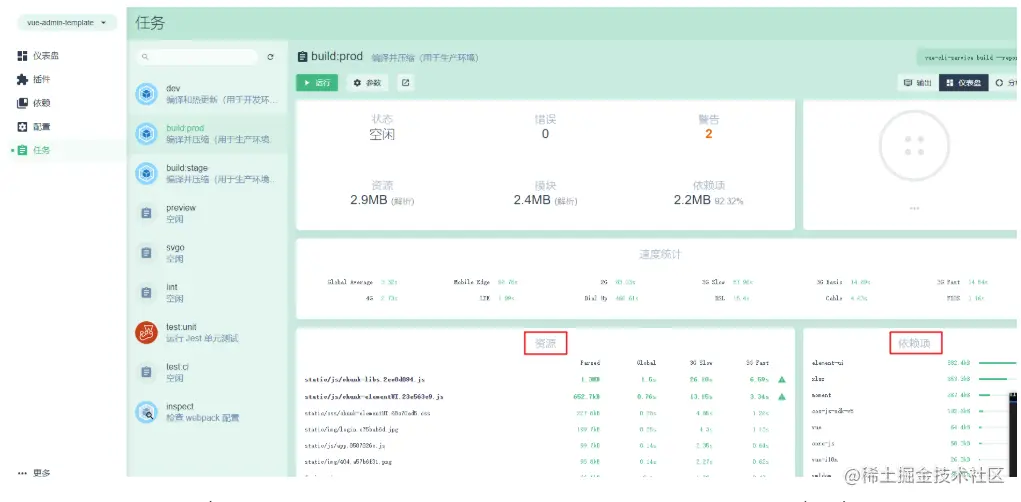Click the Dial Up speed stat

click(x=611, y=298)
